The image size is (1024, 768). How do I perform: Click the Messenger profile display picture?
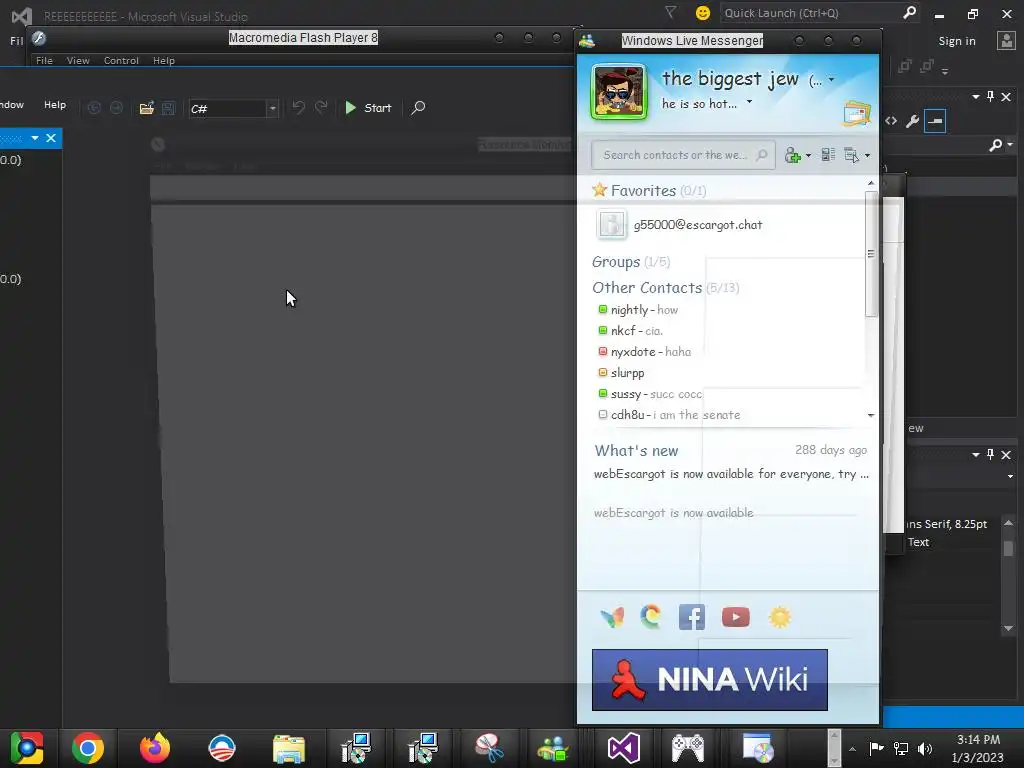click(x=618, y=92)
